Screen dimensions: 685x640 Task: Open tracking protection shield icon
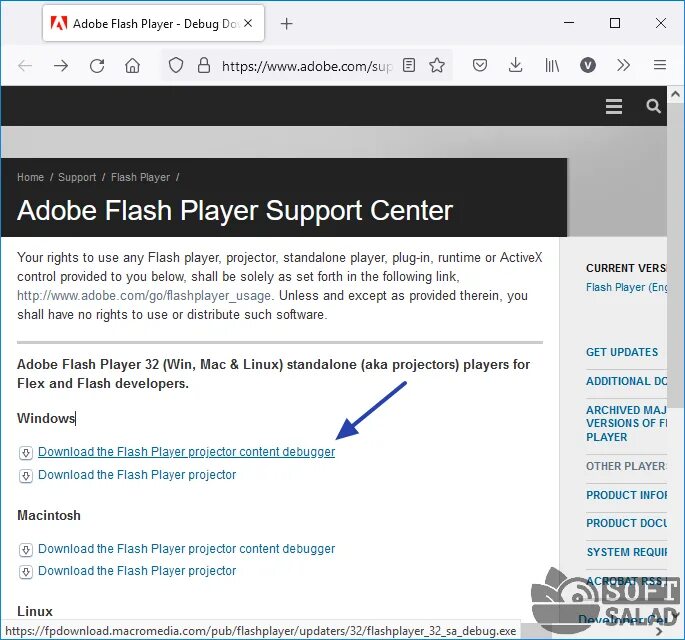176,66
